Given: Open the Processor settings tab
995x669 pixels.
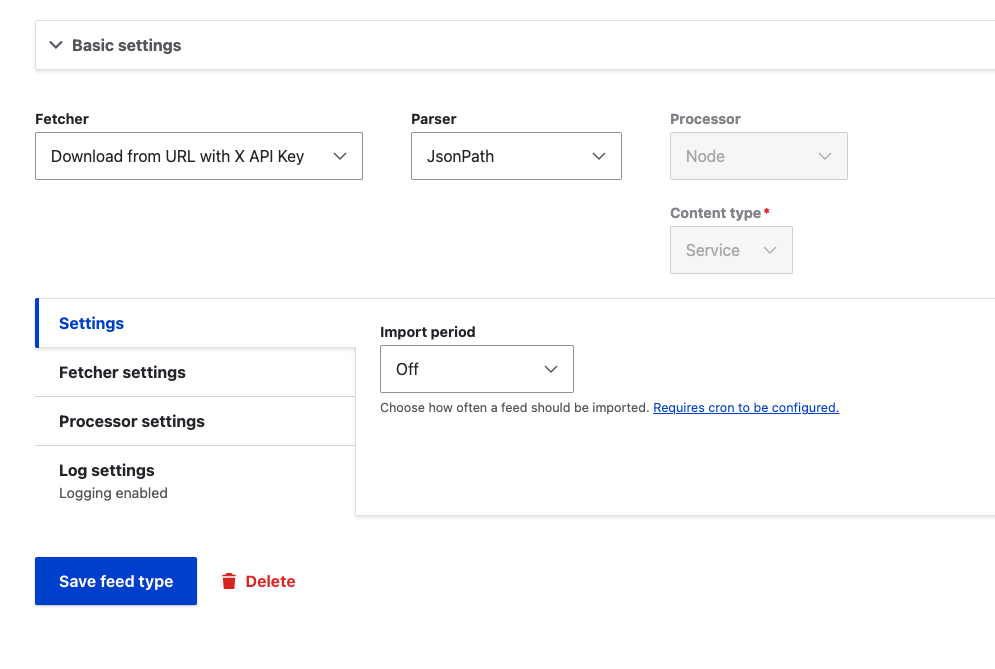Looking at the screenshot, I should [131, 421].
